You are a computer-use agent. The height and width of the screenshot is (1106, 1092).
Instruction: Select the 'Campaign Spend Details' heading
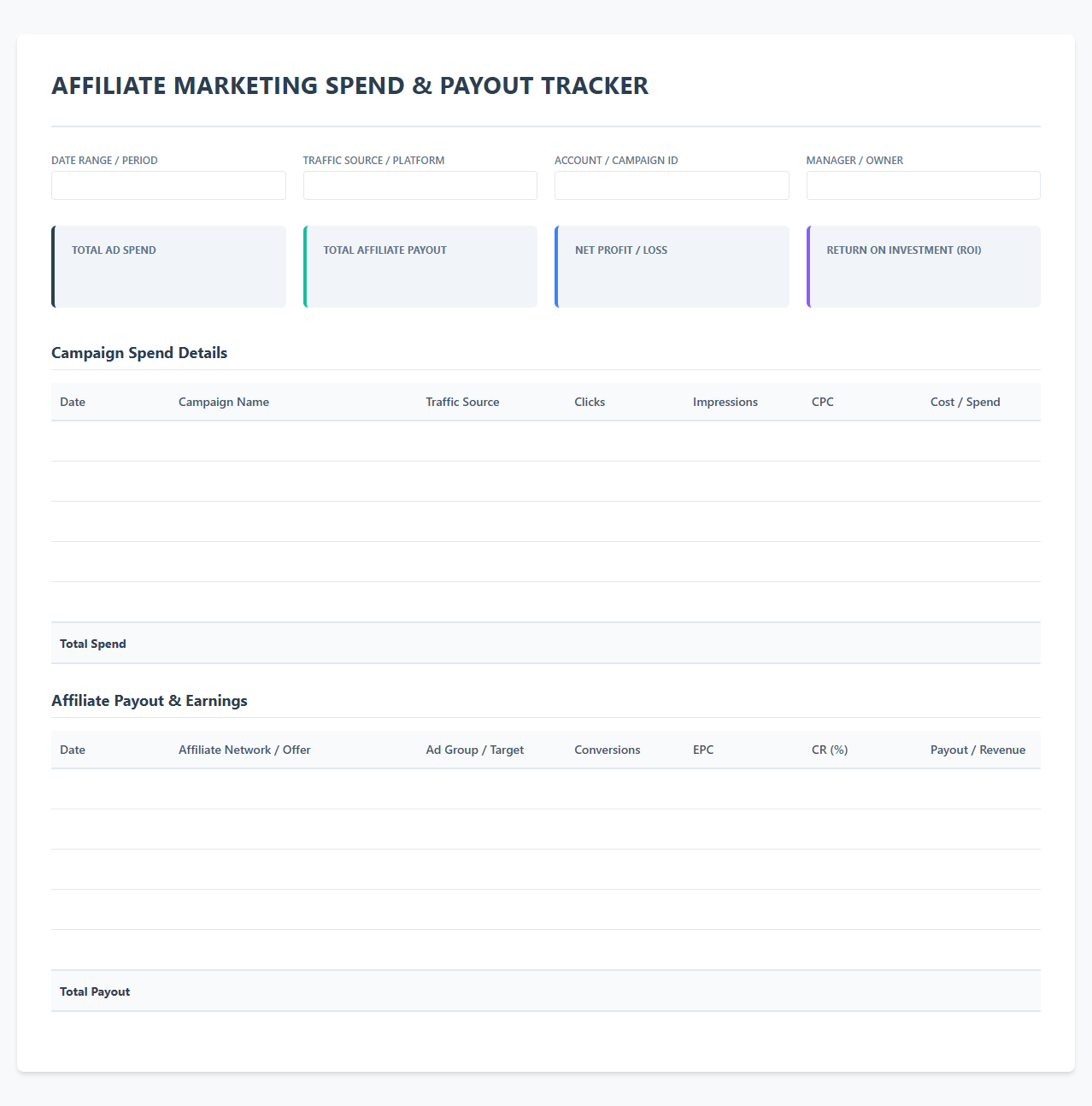pos(139,353)
